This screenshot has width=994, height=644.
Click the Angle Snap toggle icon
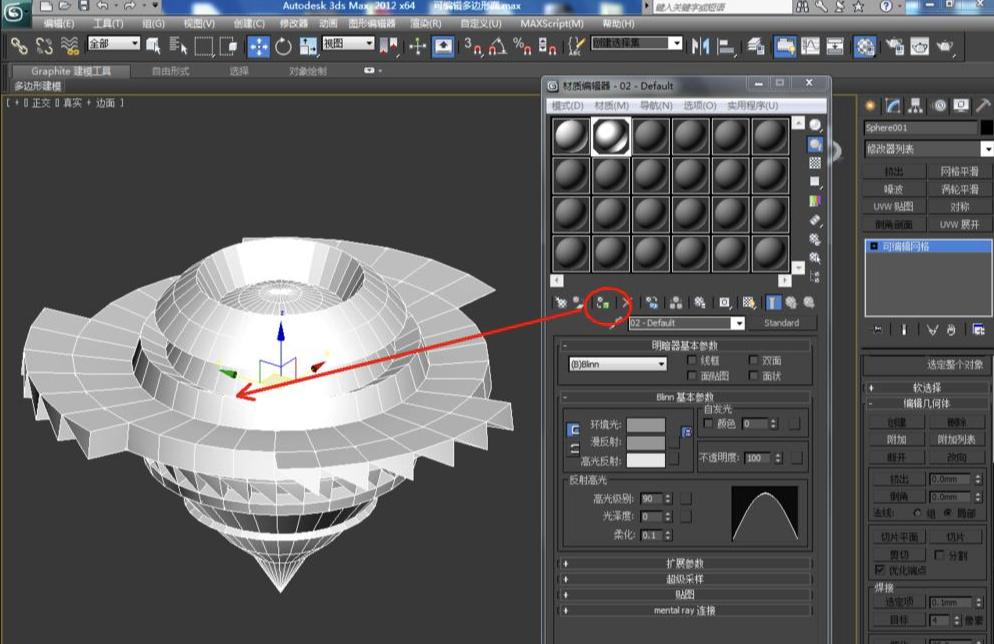click(x=498, y=46)
